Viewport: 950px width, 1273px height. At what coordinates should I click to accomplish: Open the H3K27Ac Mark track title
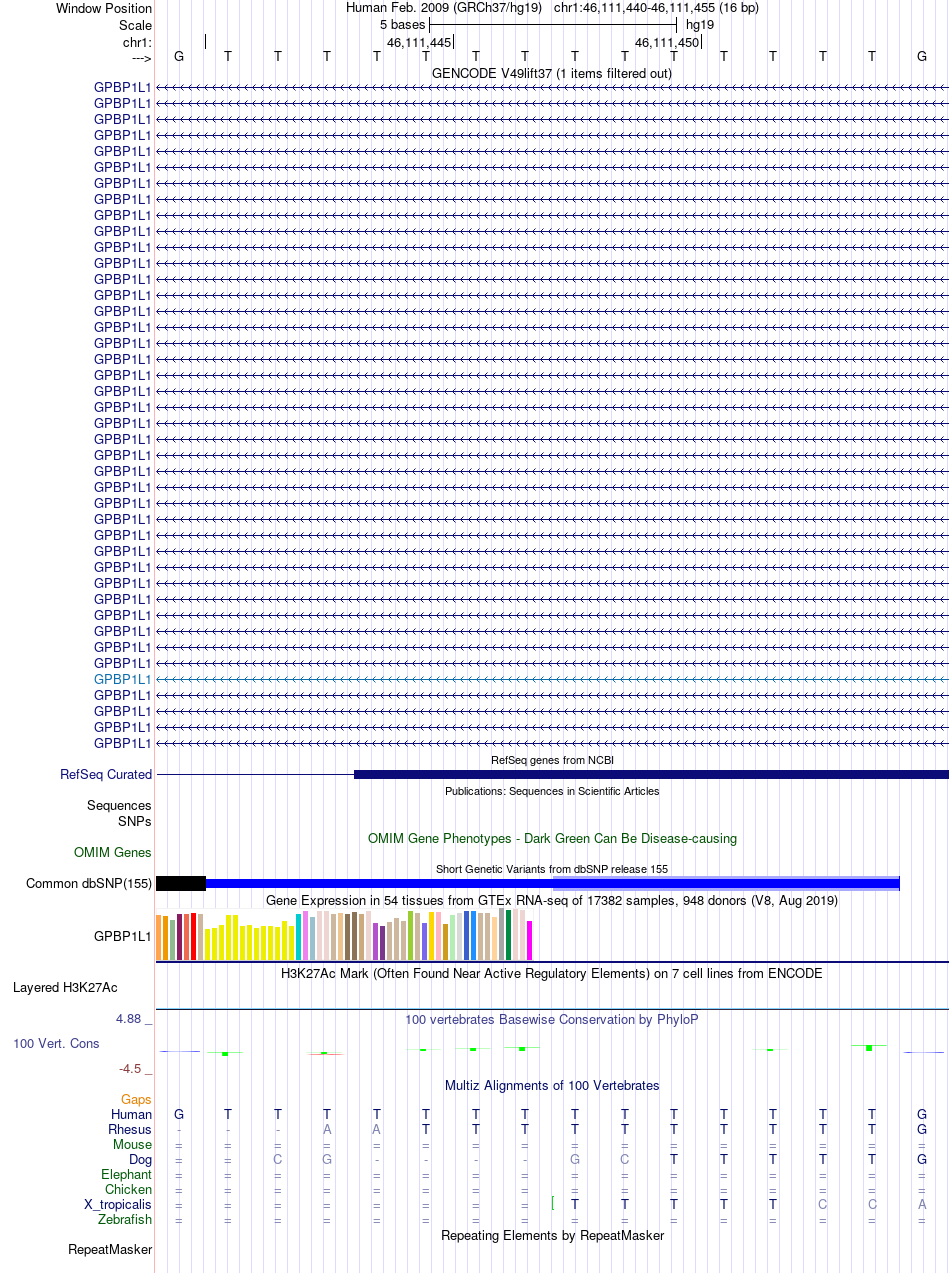(x=552, y=972)
